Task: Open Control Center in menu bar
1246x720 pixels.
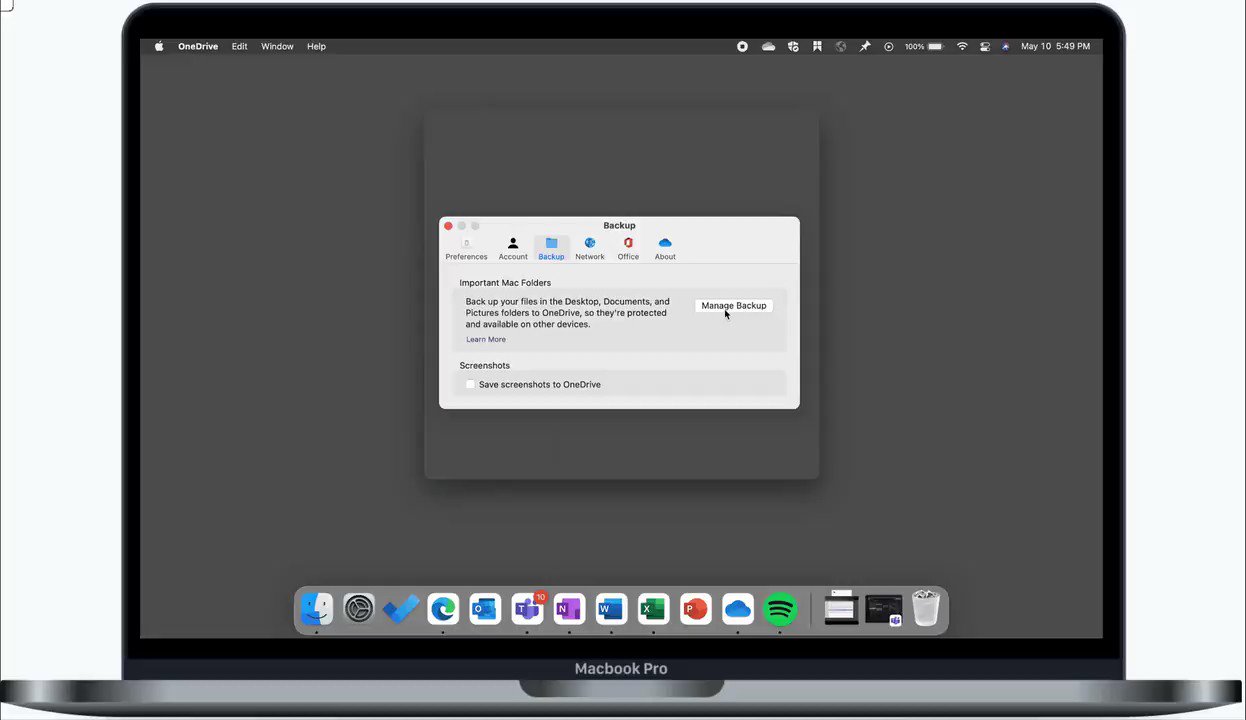Action: tap(985, 46)
